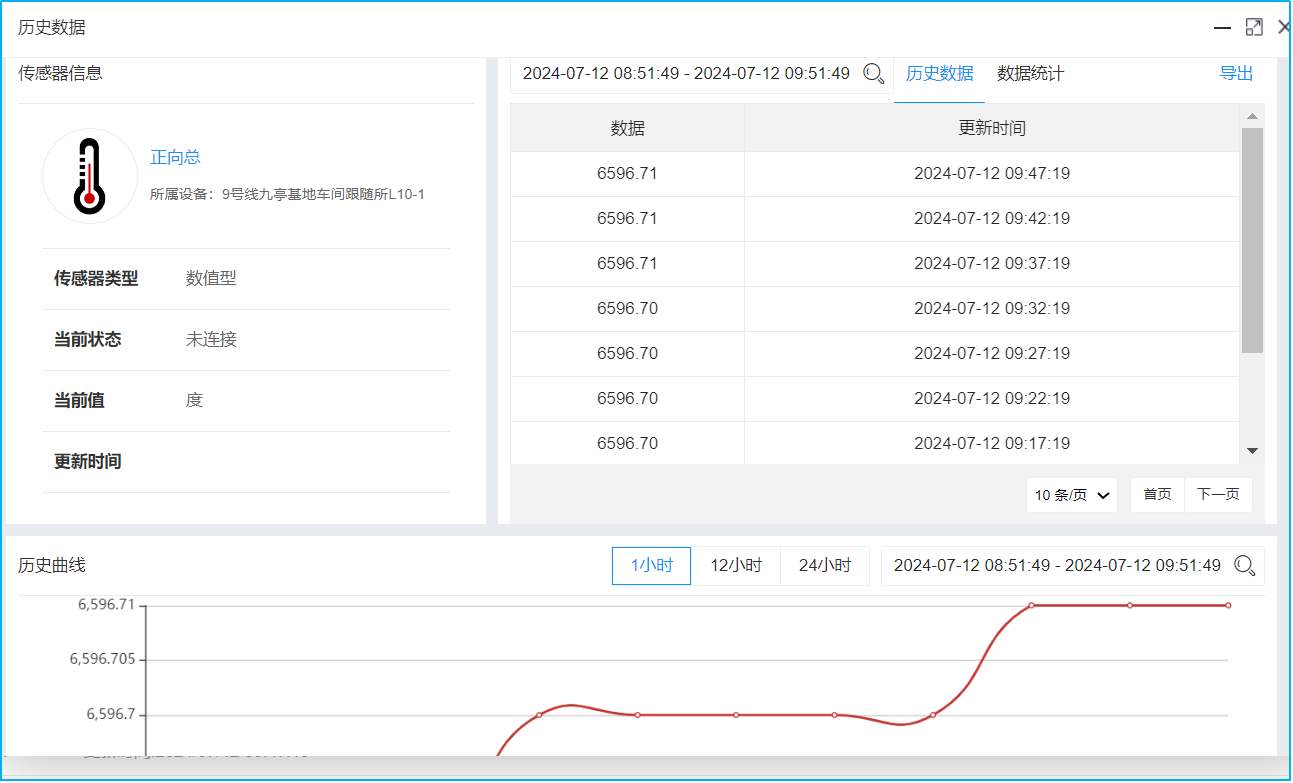Open the 正向总 sensor name link
The height and width of the screenshot is (783, 1293).
coord(175,157)
